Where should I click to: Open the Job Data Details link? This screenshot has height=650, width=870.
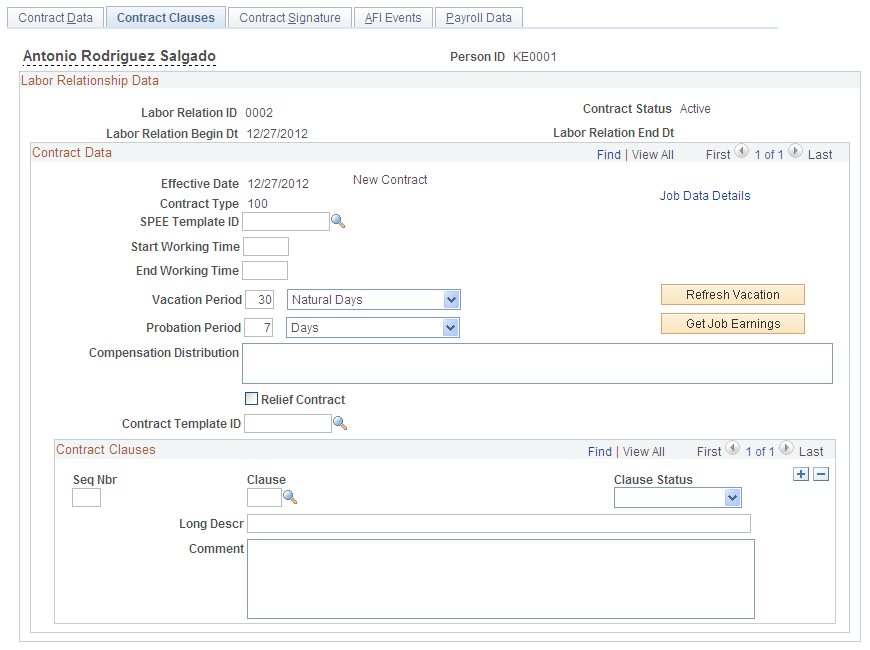[x=705, y=196]
